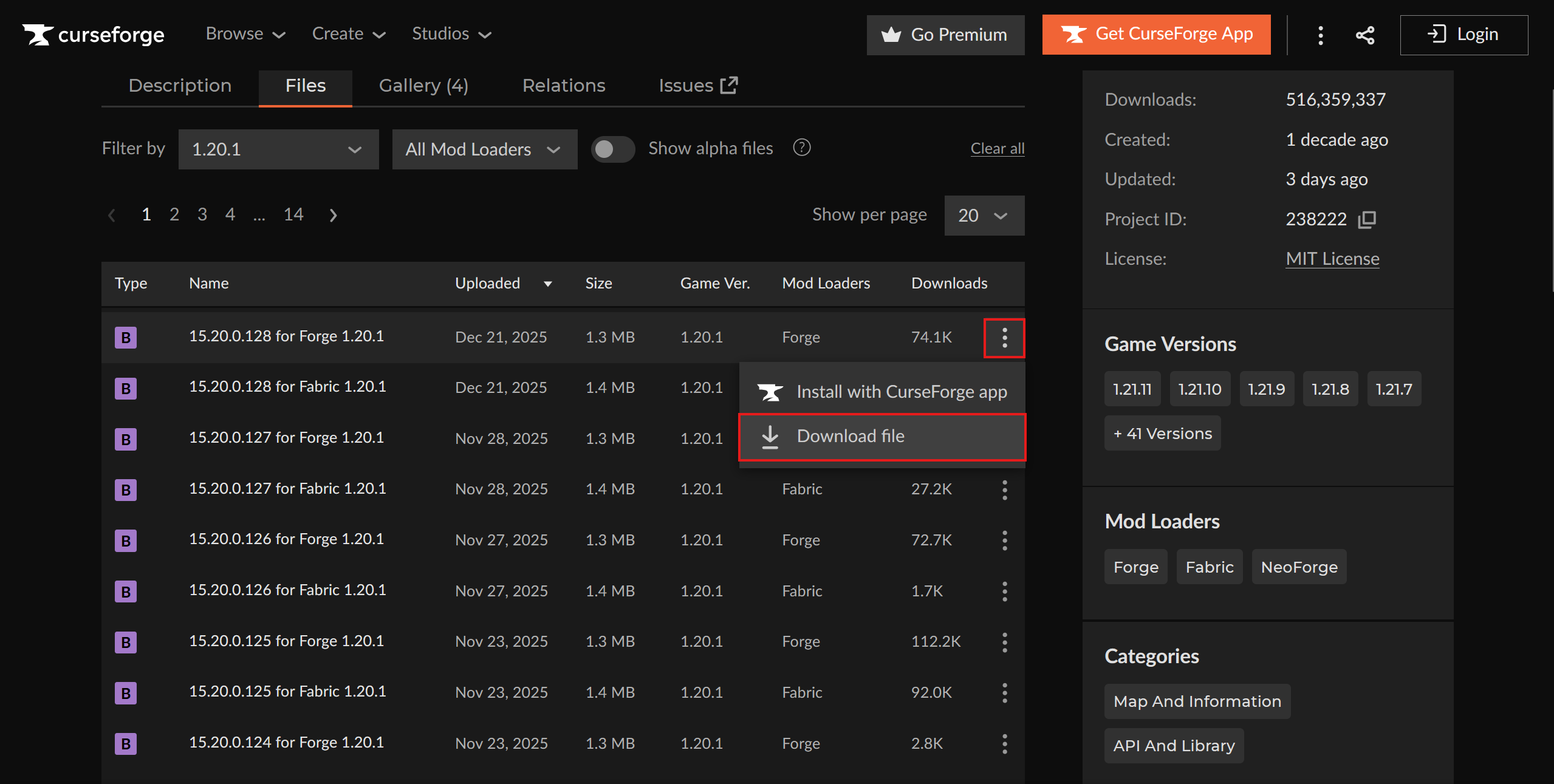1554x784 pixels.
Task: Click the Clear all link
Action: [997, 149]
